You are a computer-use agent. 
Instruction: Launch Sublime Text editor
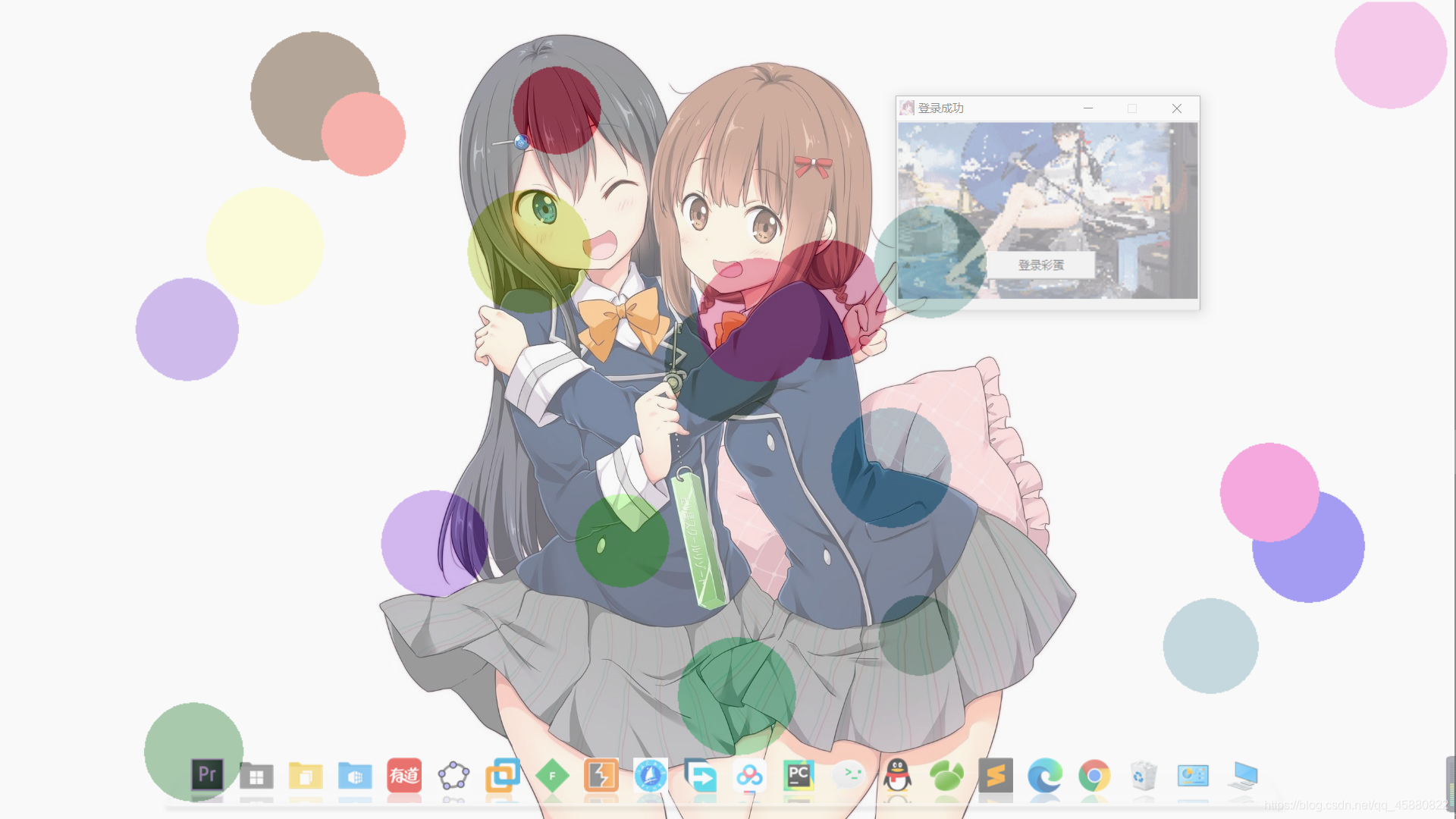click(996, 777)
